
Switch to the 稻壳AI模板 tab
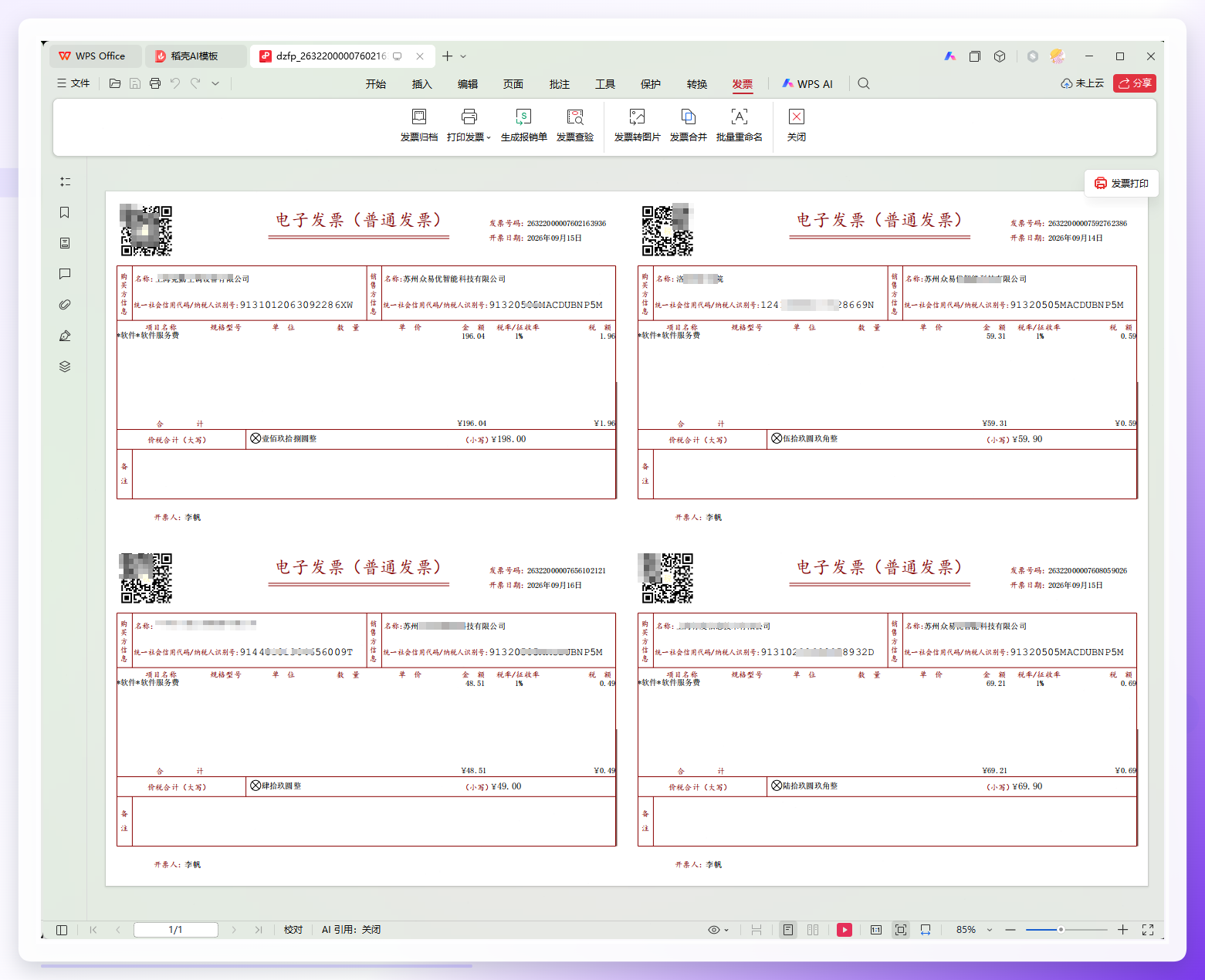[x=195, y=56]
